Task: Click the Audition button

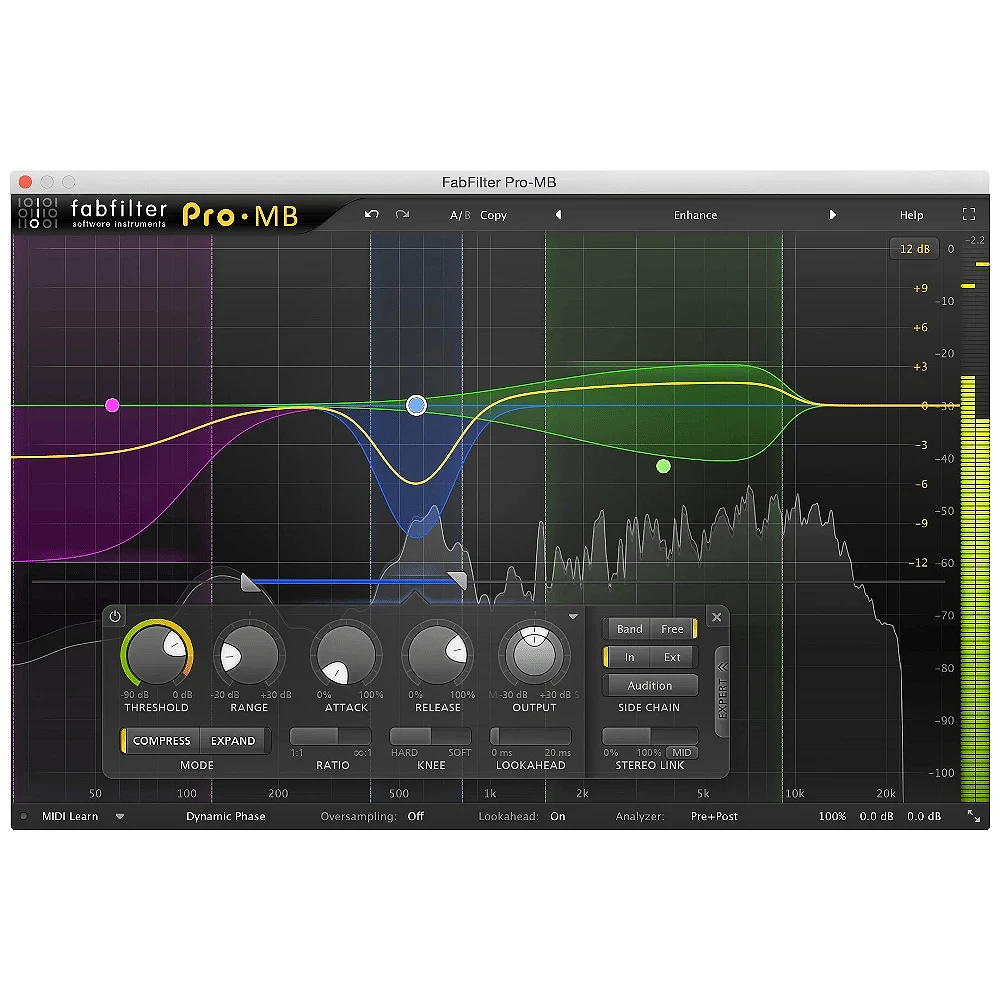Action: pyautogui.click(x=650, y=686)
